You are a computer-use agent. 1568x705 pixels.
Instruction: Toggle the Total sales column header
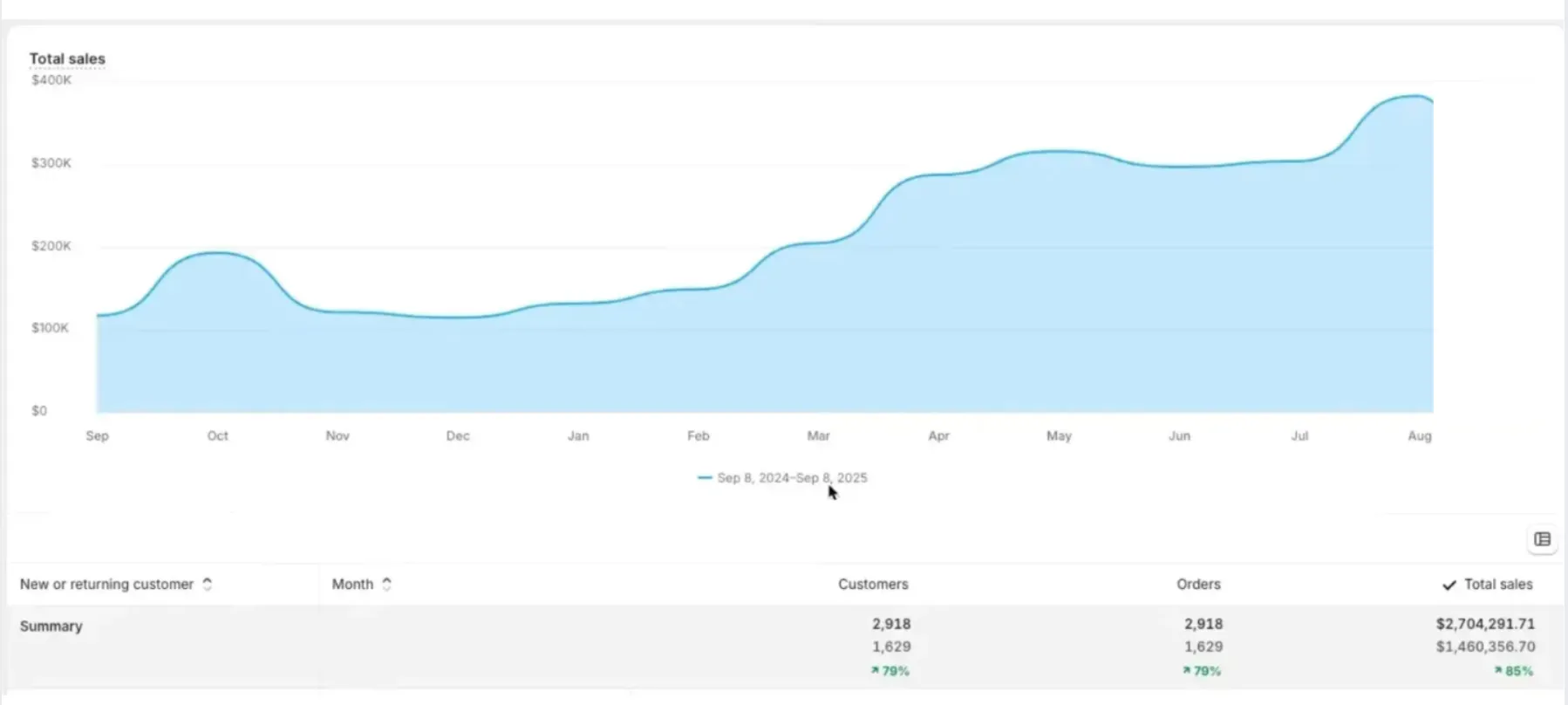click(x=1497, y=585)
